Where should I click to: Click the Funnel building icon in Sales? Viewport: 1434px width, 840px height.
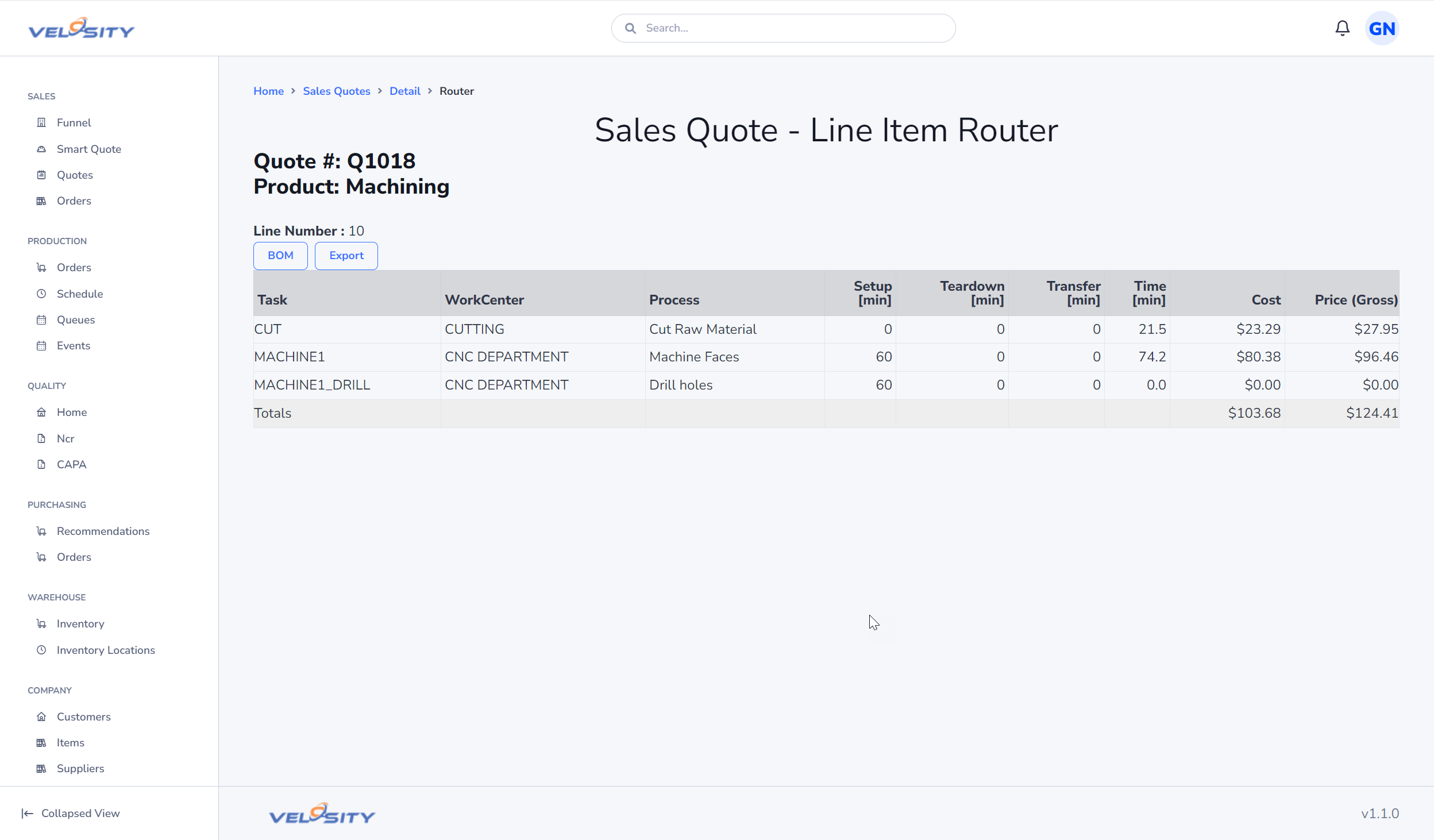pyautogui.click(x=41, y=122)
